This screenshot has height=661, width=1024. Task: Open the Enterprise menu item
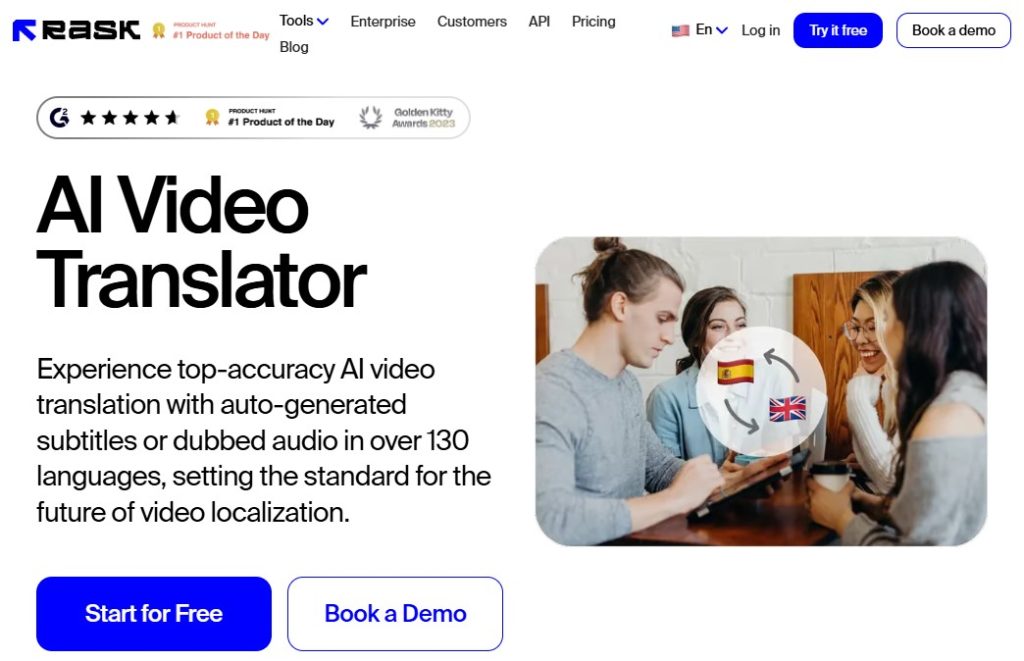[x=383, y=22]
